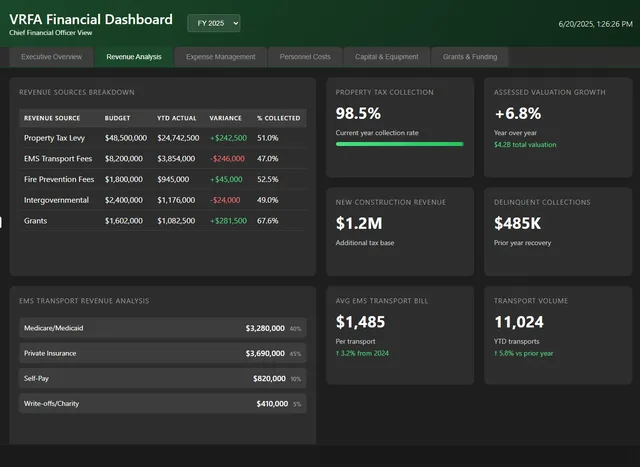Click the % Collected column header
Screen dimensions: 640x467
(x=279, y=118)
